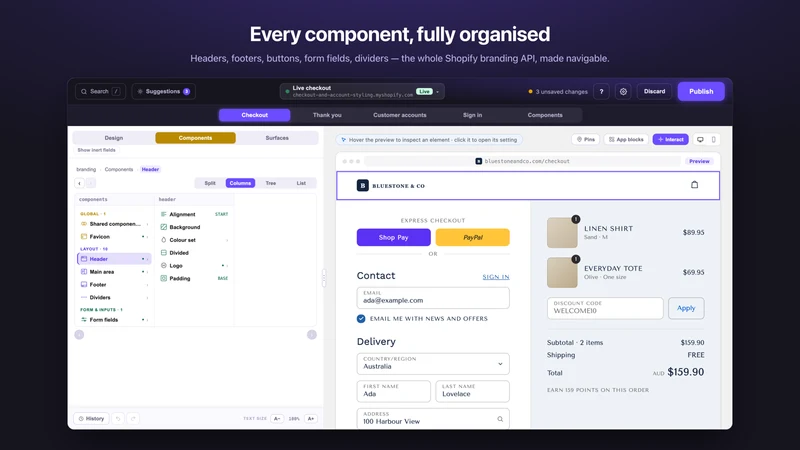Click Apply discount code button

click(686, 308)
